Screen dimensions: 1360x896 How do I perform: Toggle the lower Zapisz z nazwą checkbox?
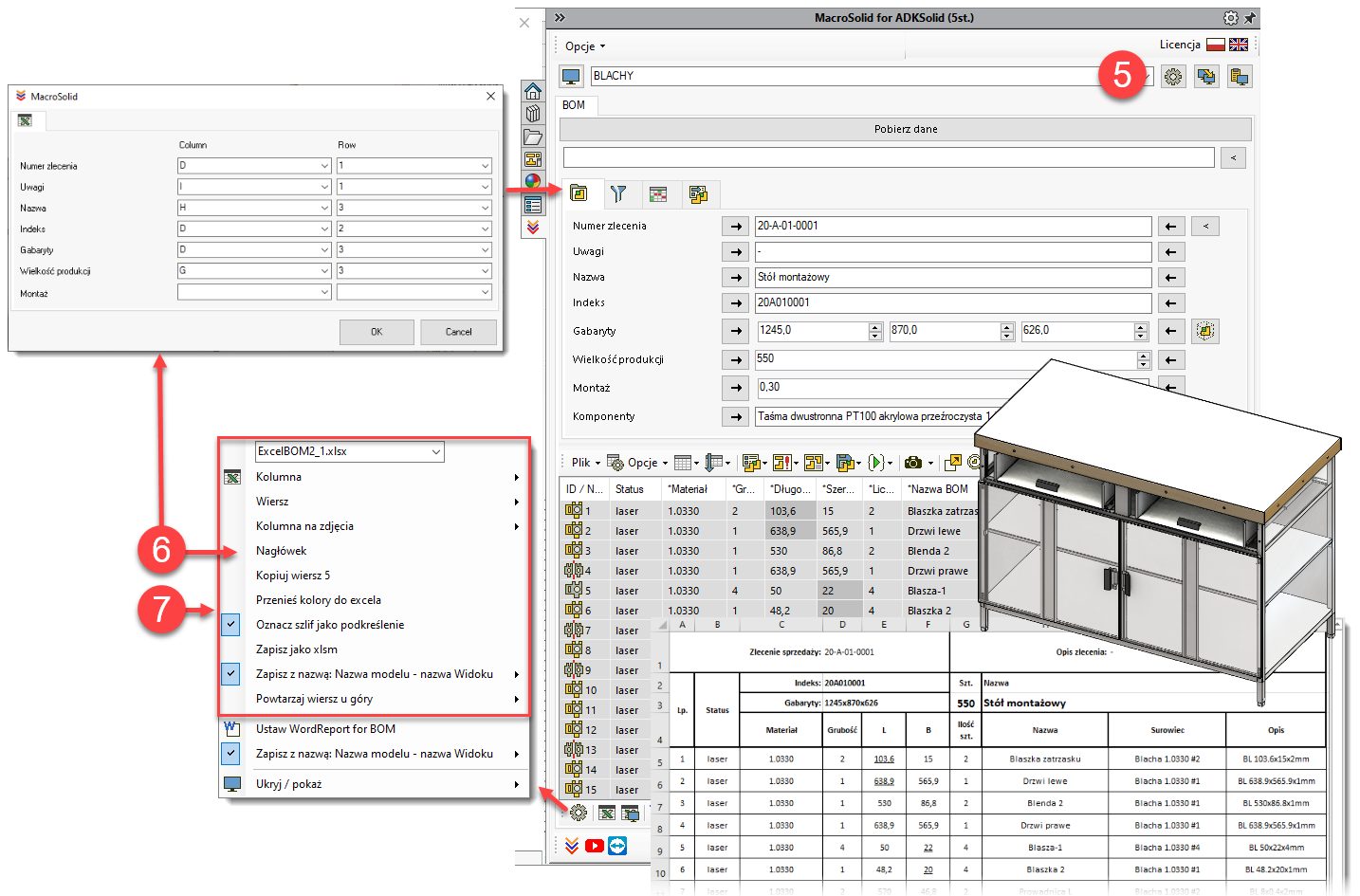tap(231, 754)
